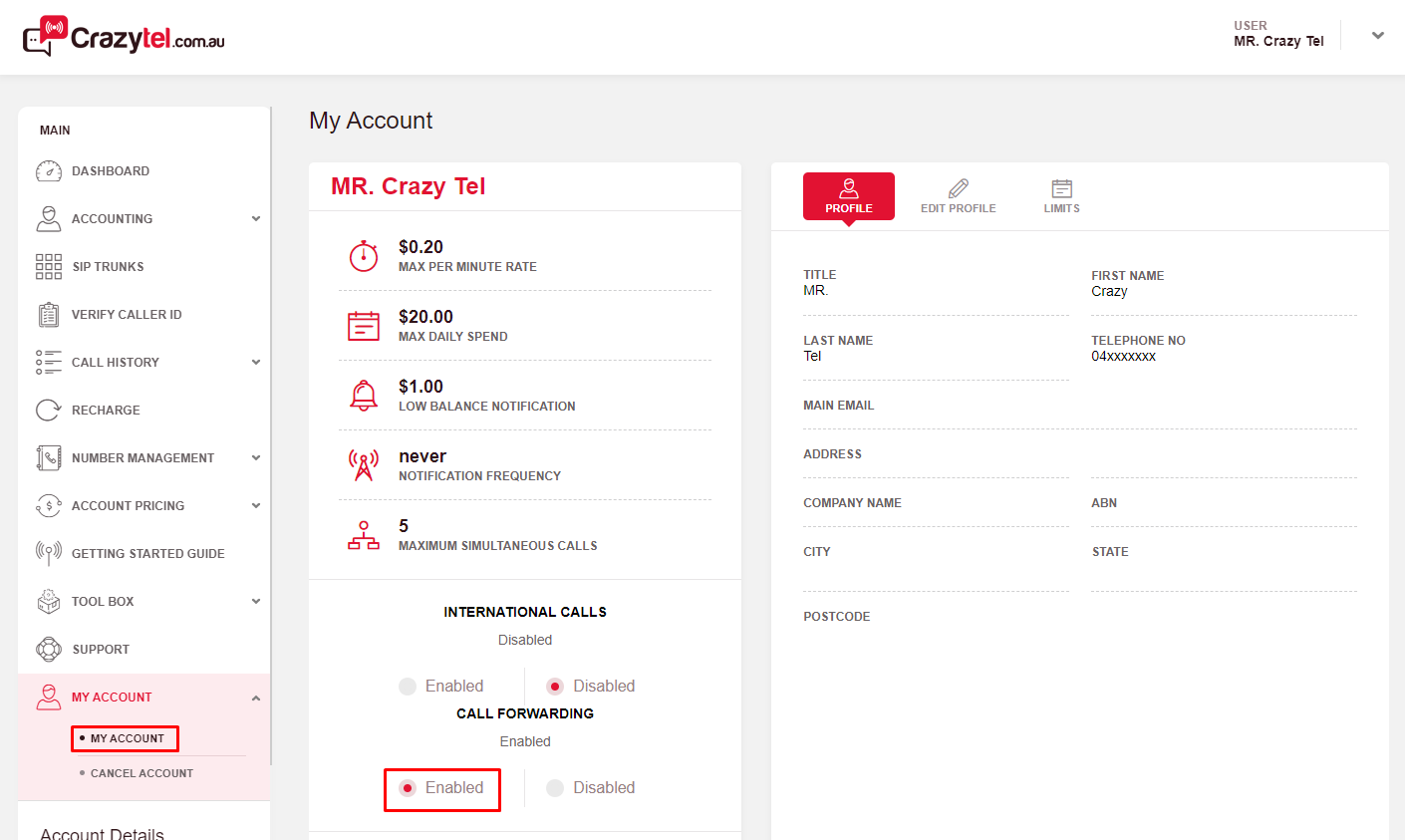Screen dimensions: 1405x840
Task: Enable international calls radio button
Action: (x=408, y=687)
